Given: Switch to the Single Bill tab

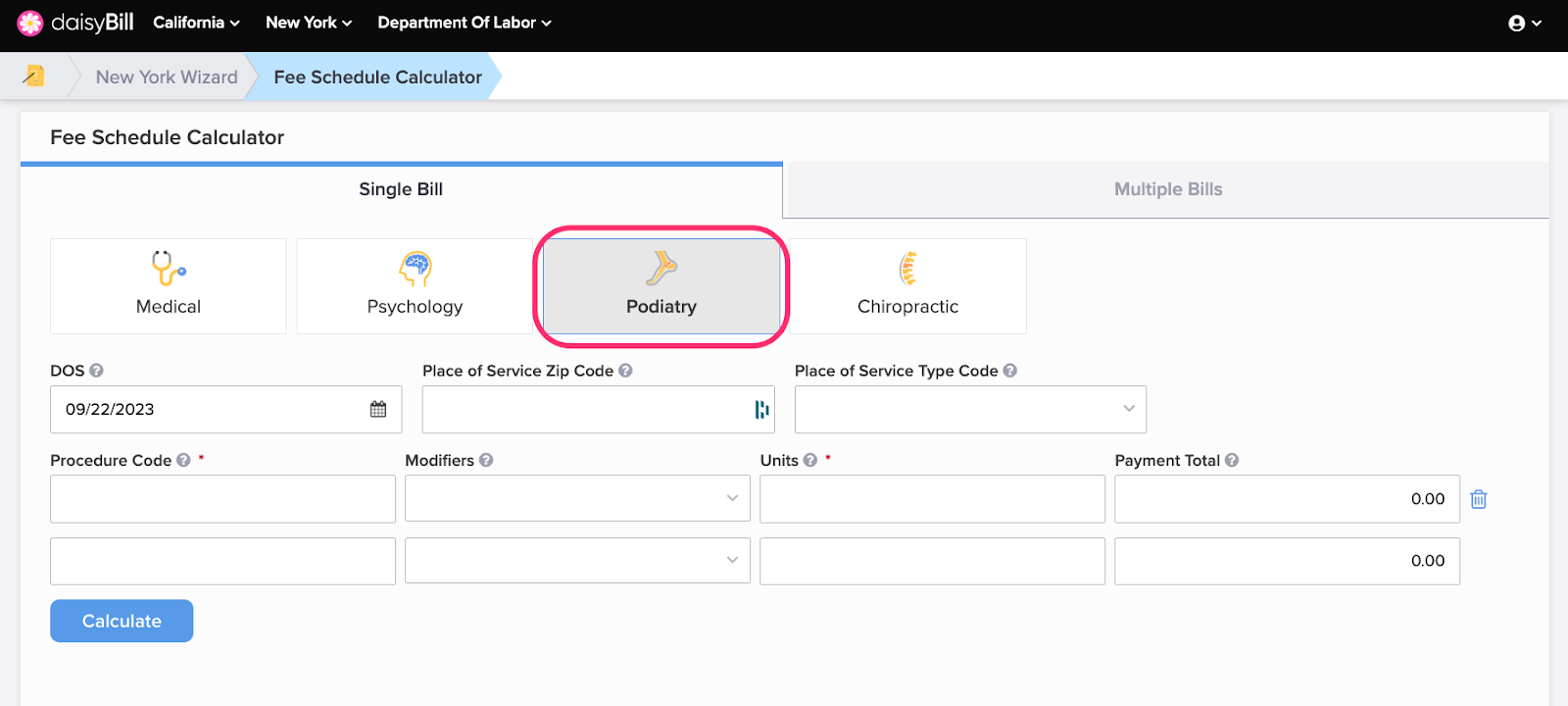Looking at the screenshot, I should pyautogui.click(x=401, y=189).
